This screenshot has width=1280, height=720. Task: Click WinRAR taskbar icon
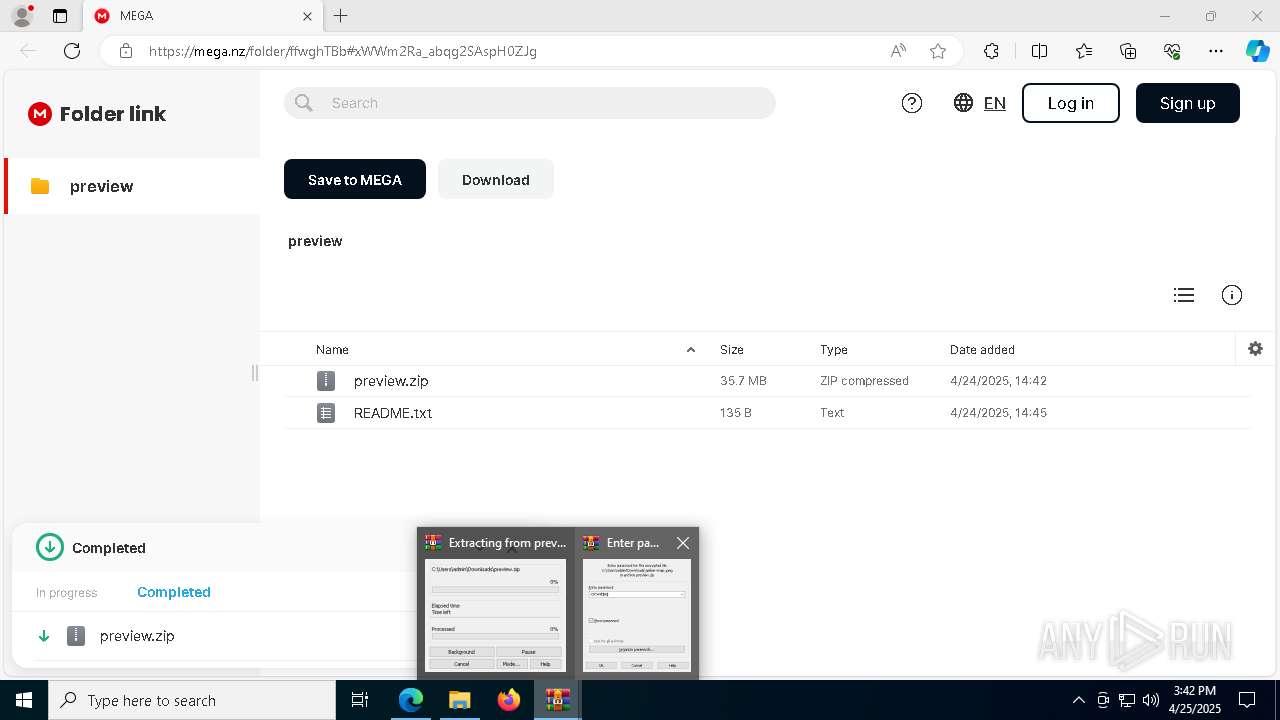coord(558,700)
